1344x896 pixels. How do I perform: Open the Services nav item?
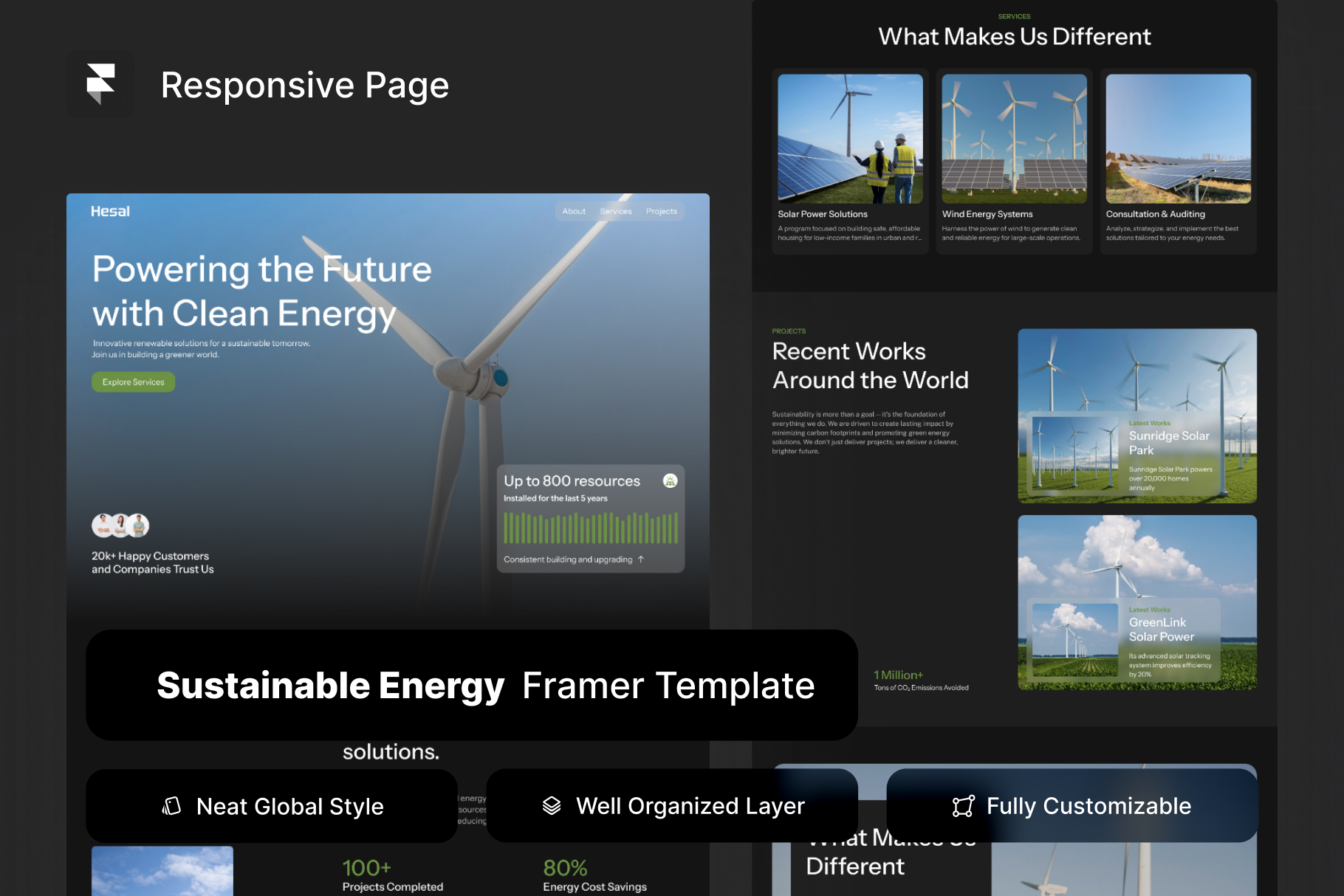(616, 212)
